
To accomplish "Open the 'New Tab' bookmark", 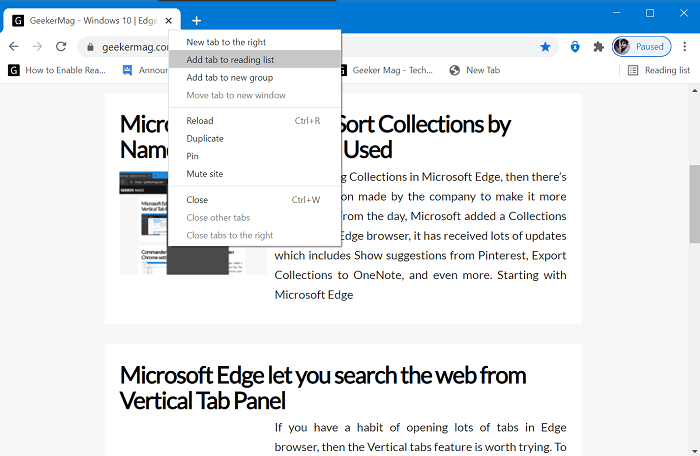I will [475, 70].
